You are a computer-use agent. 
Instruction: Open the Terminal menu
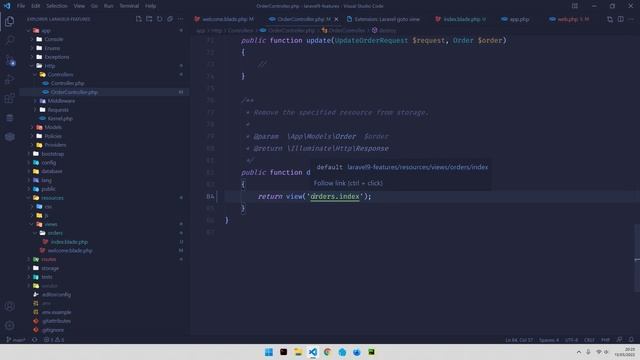point(129,6)
